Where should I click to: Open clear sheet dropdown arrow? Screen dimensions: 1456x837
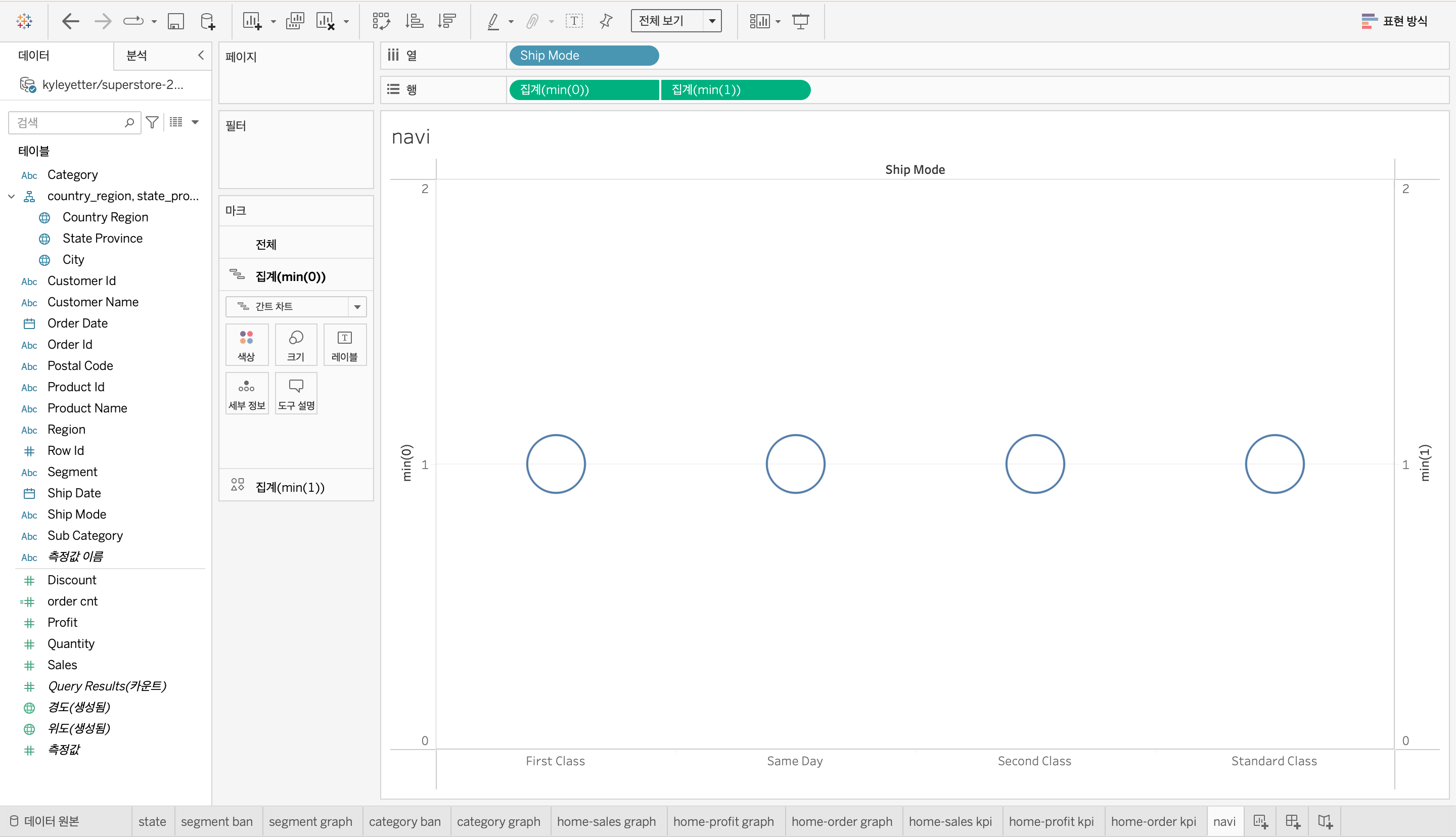346,22
